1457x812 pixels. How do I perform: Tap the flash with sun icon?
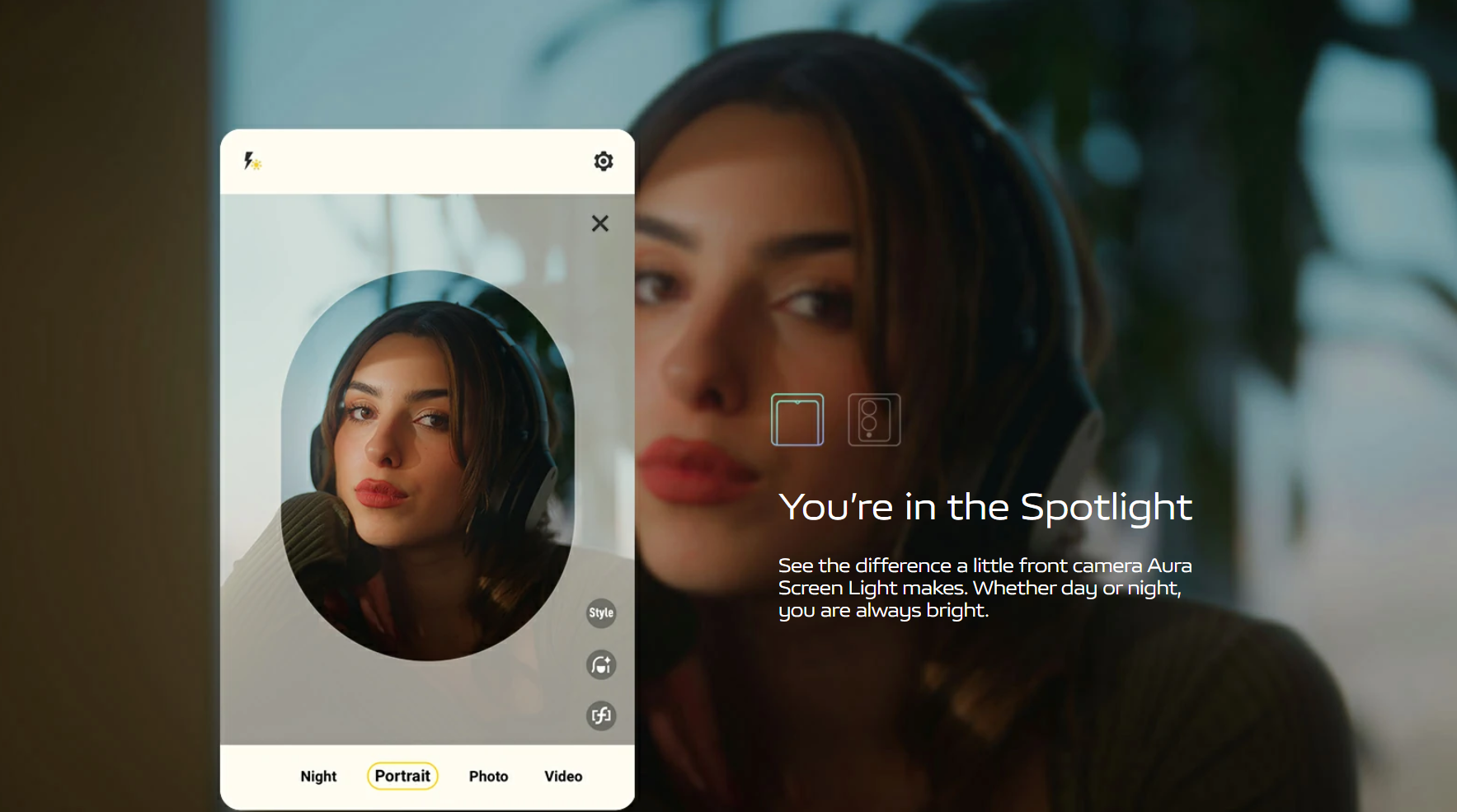252,161
